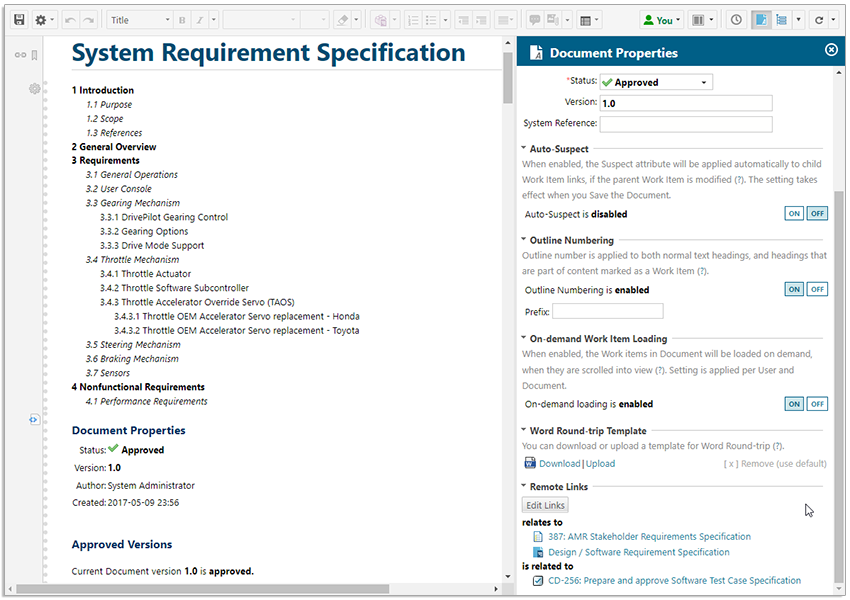Set On-demand loading to OFF
850x600 pixels.
tap(817, 404)
